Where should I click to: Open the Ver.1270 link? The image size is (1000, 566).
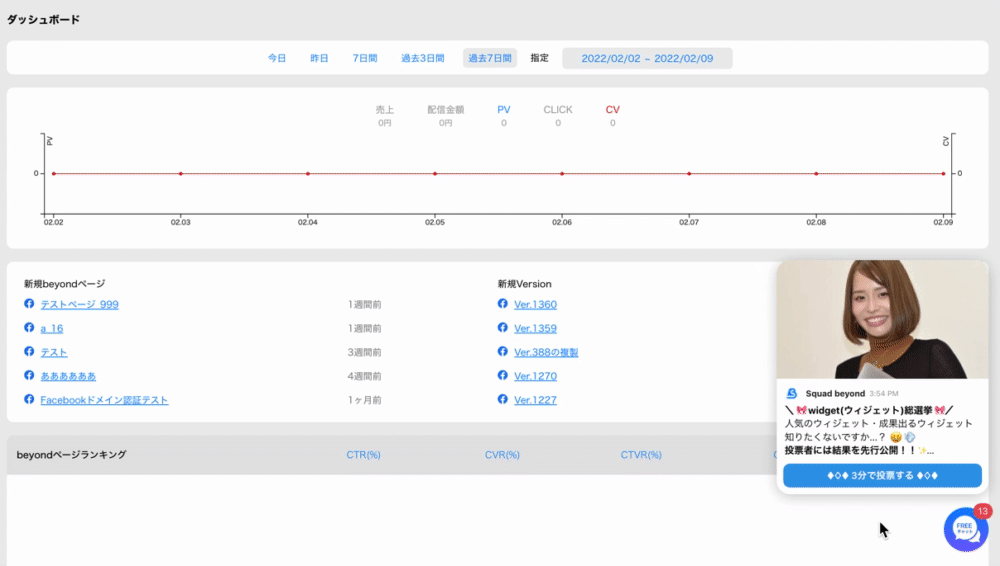(536, 376)
